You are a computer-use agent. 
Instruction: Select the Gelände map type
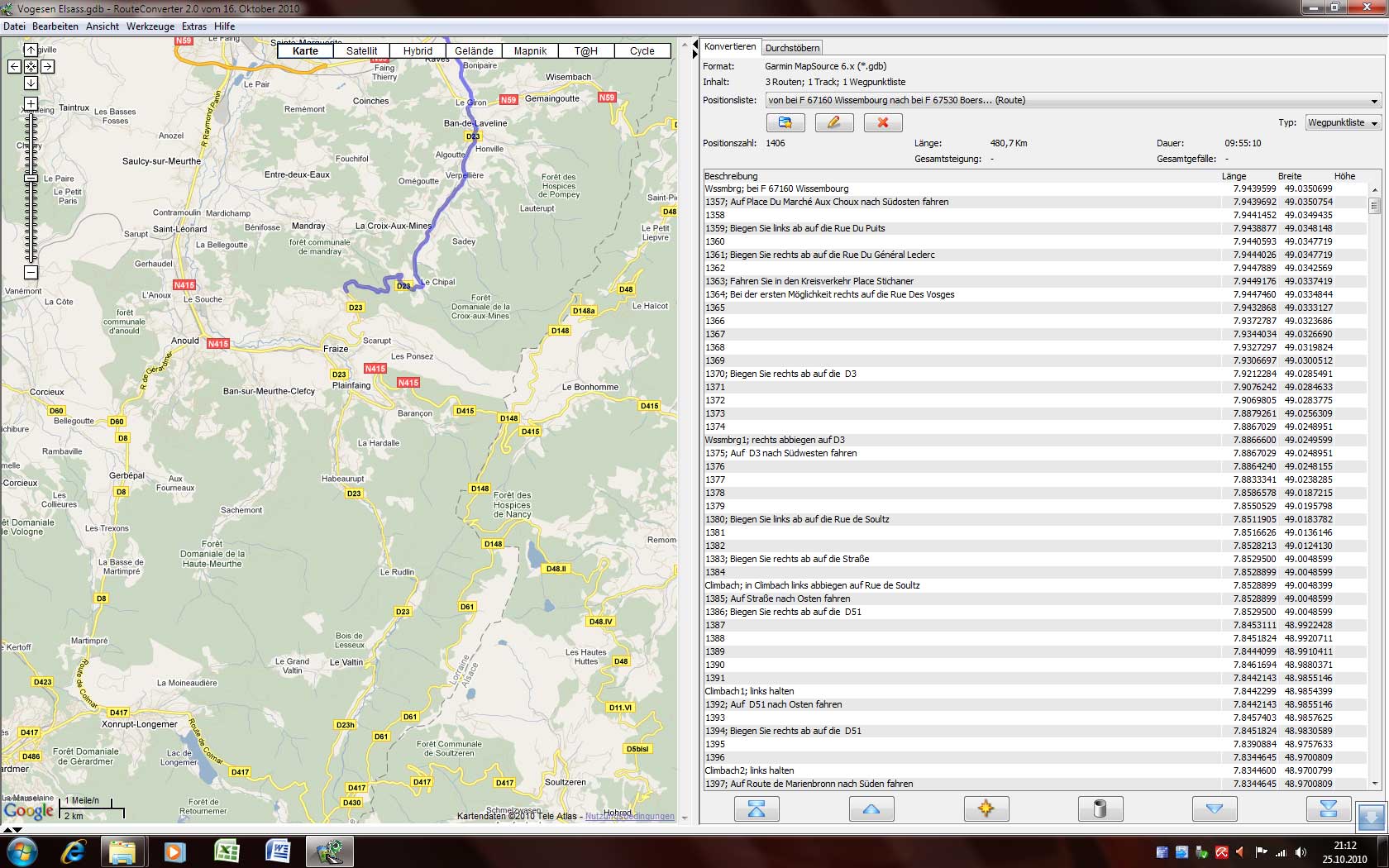click(x=474, y=51)
